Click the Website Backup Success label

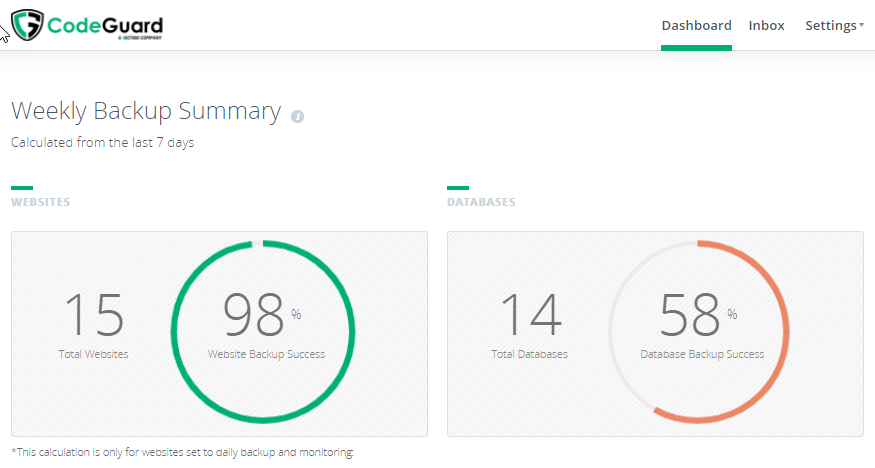(266, 354)
